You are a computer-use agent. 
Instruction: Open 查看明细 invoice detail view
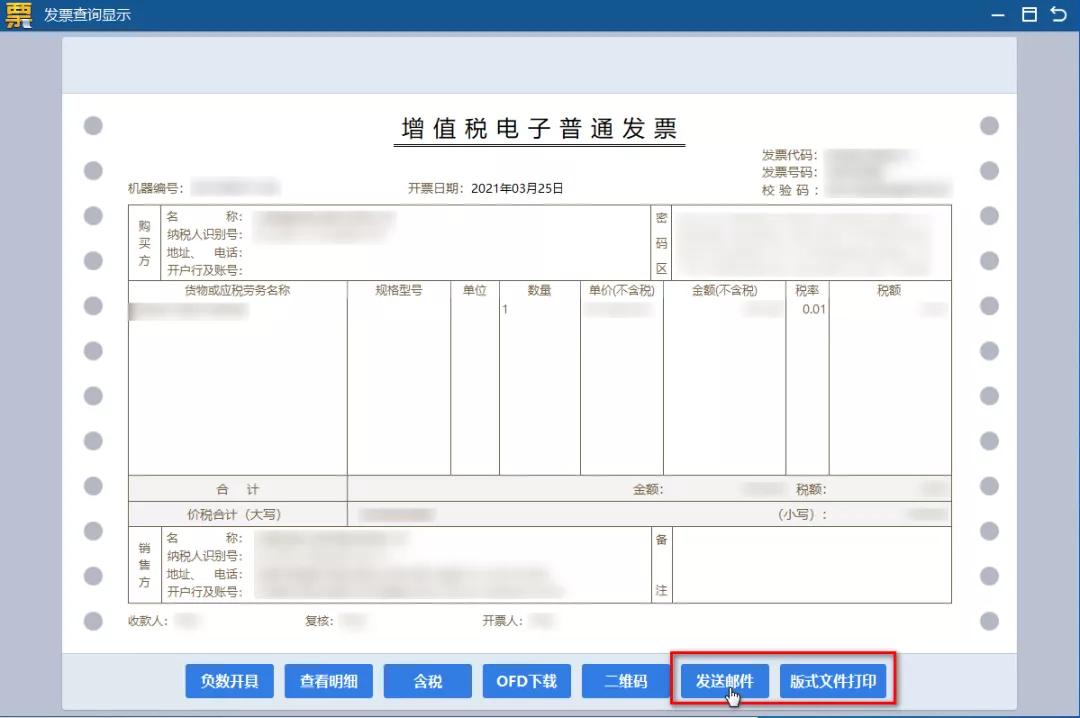pyautogui.click(x=328, y=681)
